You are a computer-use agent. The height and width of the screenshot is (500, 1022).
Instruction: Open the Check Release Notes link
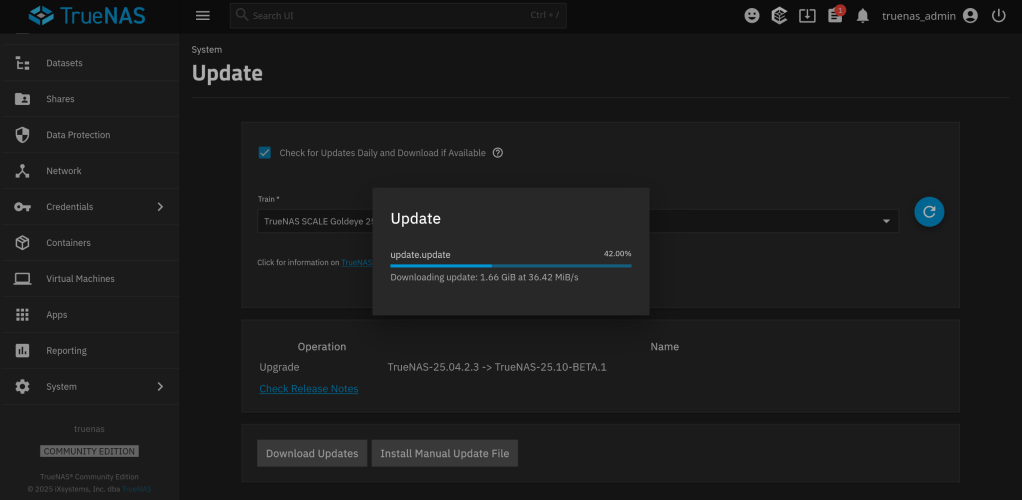pos(308,389)
